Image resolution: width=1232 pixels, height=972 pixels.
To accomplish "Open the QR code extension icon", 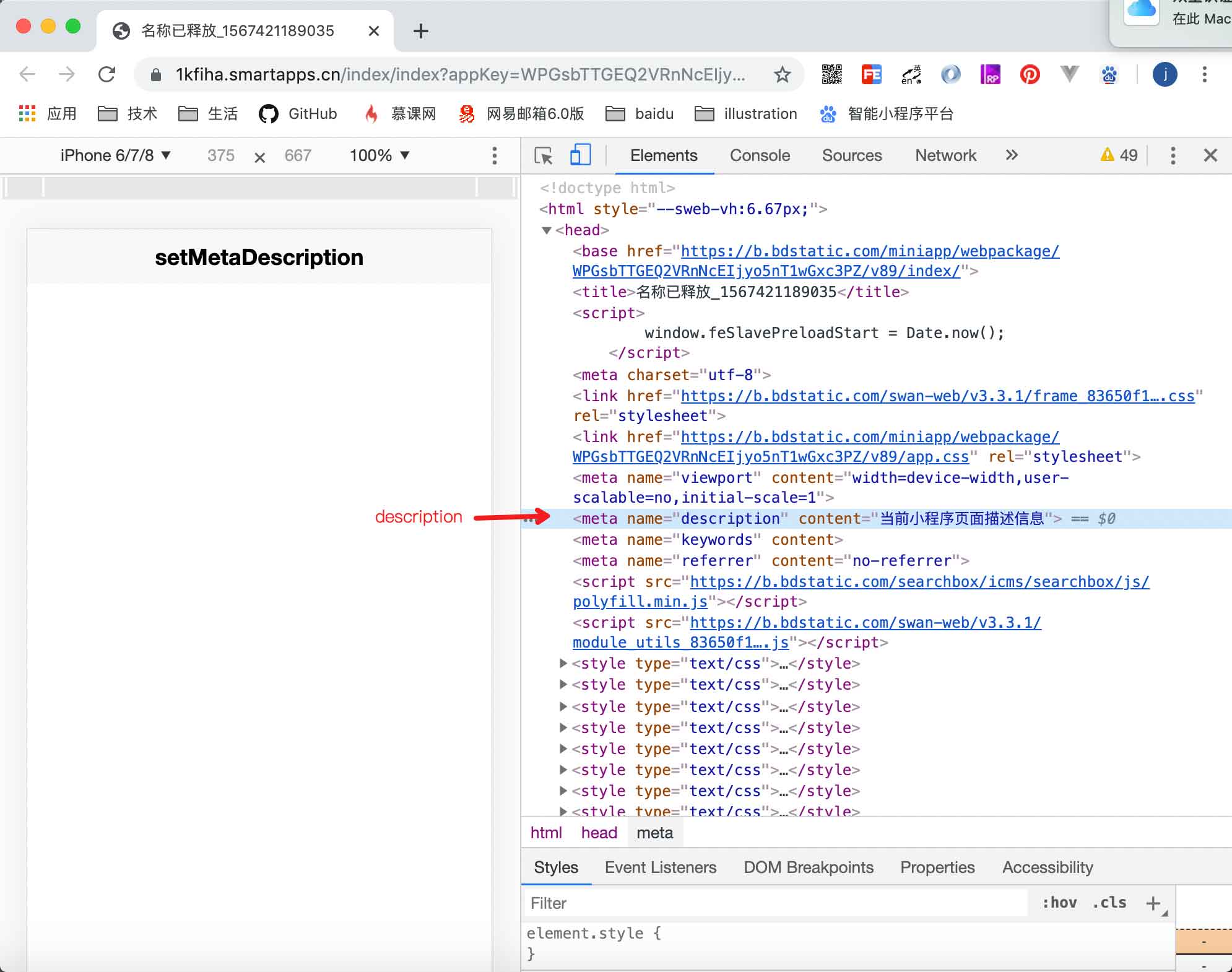I will click(831, 75).
